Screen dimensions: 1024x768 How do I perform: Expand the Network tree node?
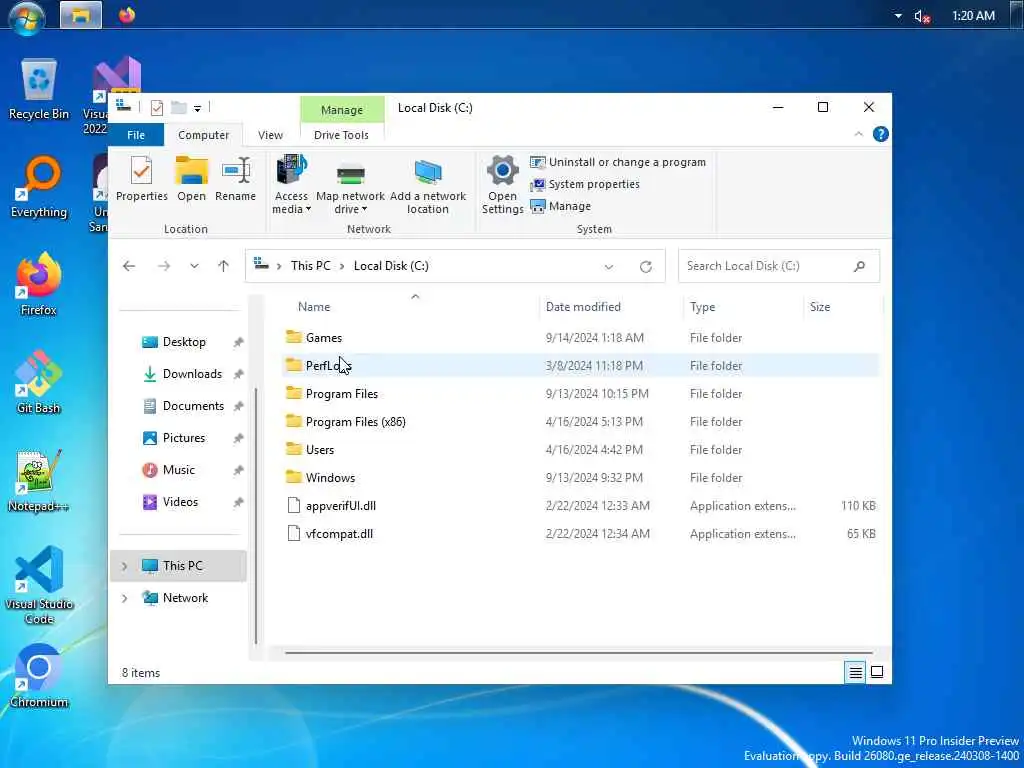pyautogui.click(x=124, y=598)
